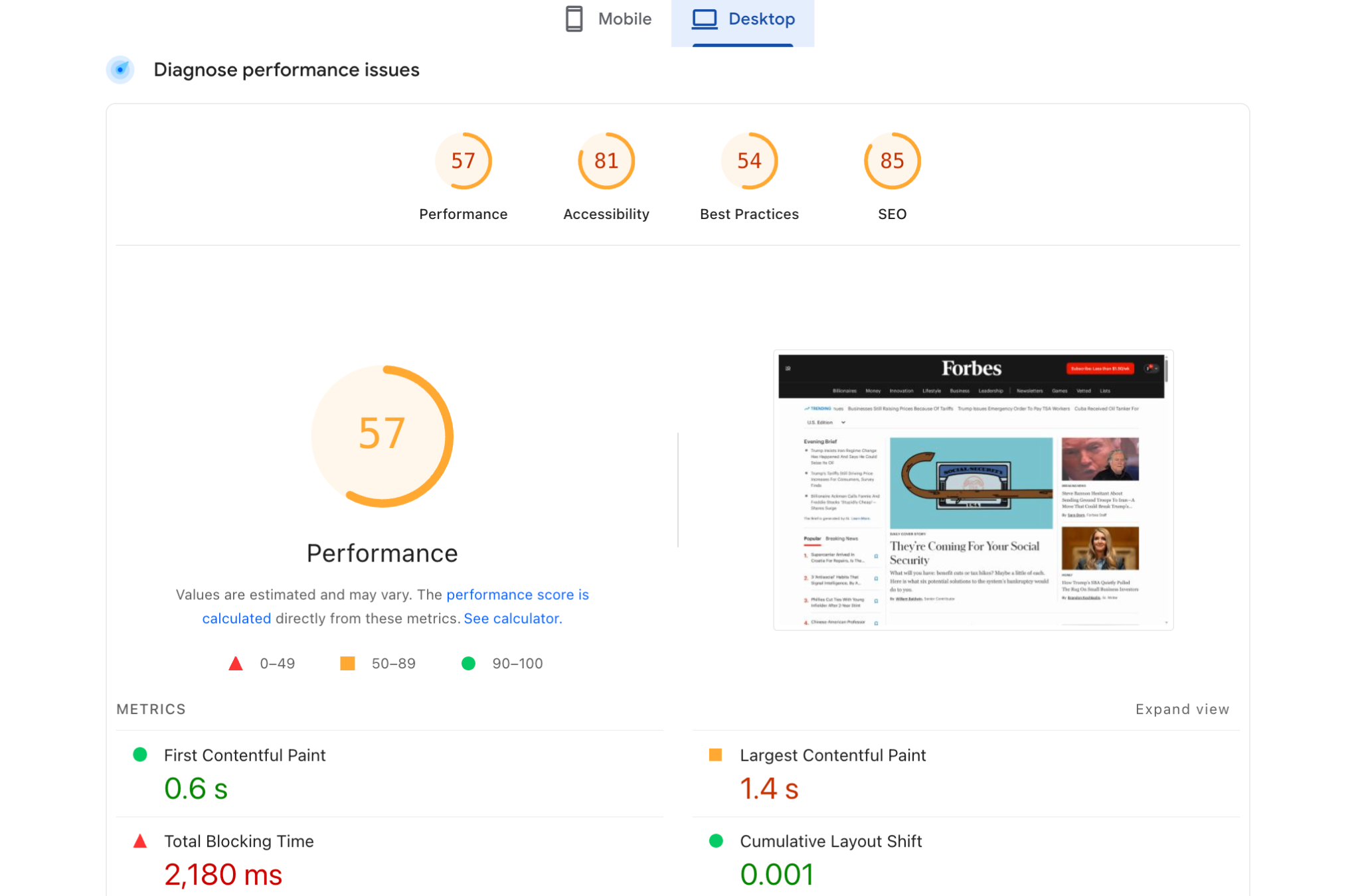The image size is (1360, 896).
Task: Click the green dot in the 90–100 legend
Action: 469,663
